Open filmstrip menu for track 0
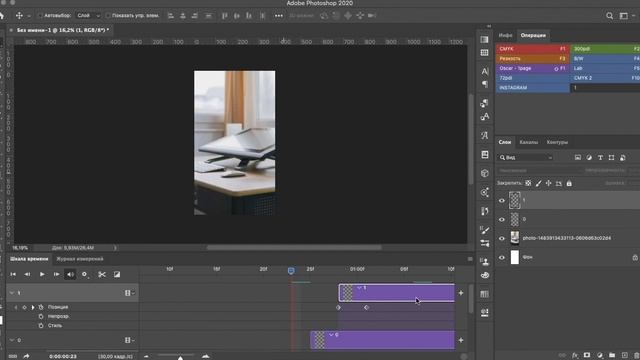This screenshot has height=360, width=640. click(x=129, y=340)
